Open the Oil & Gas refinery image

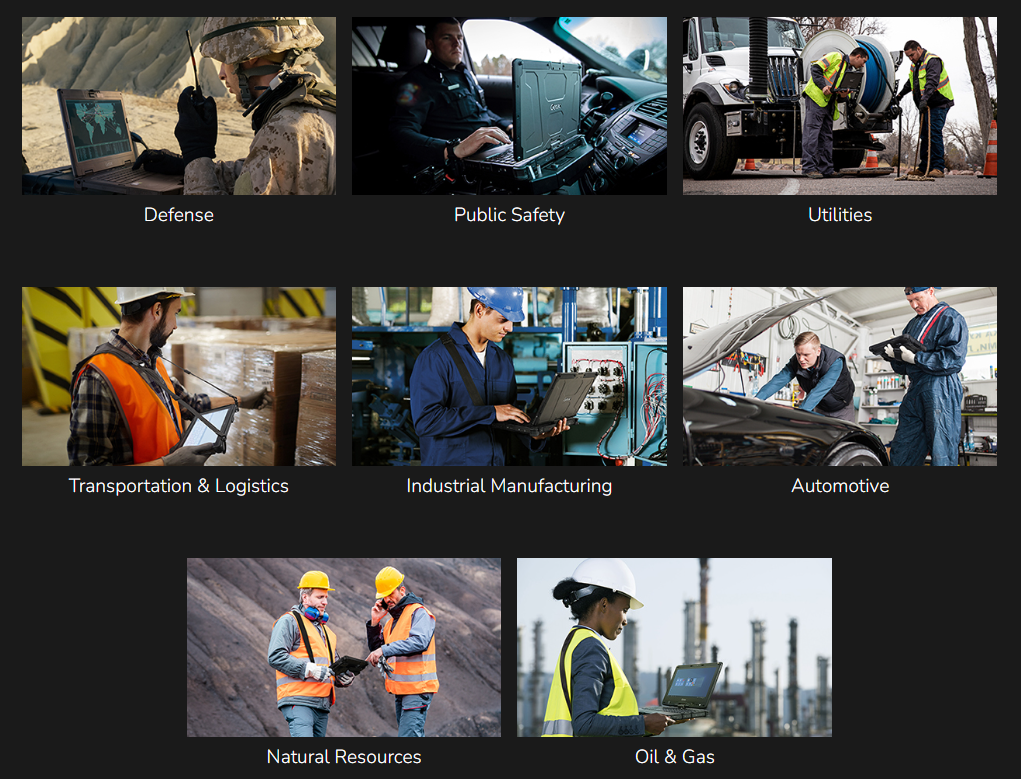pyautogui.click(x=675, y=647)
